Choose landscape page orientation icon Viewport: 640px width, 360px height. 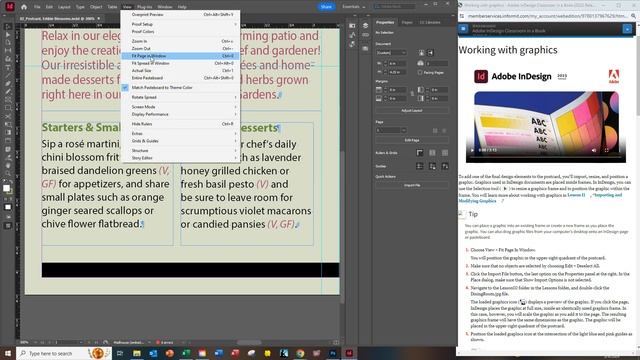tap(430, 53)
